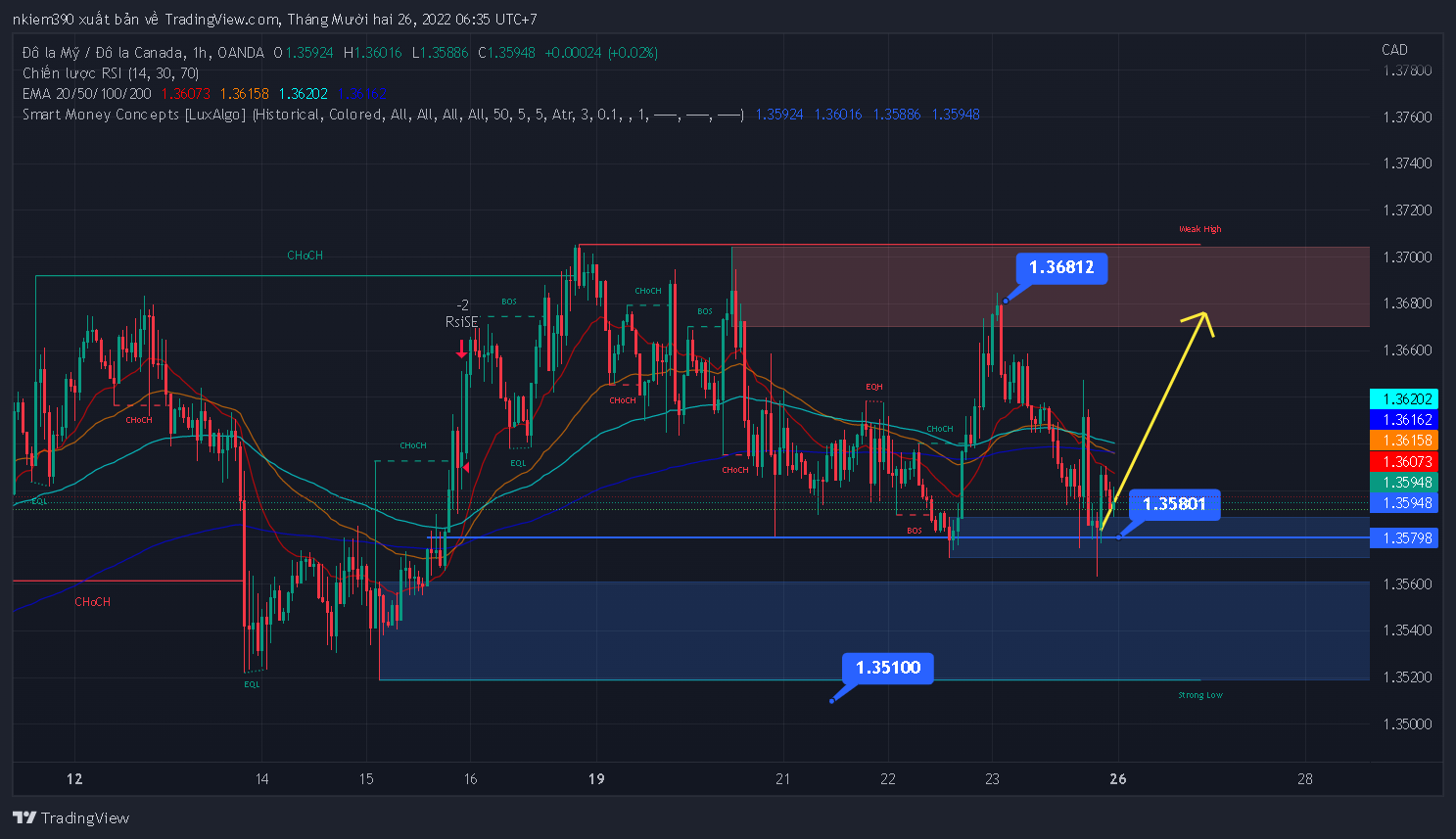This screenshot has width=1456, height=839.
Task: Click red EMA value 1.36073 in EMA legend
Action: [186, 94]
